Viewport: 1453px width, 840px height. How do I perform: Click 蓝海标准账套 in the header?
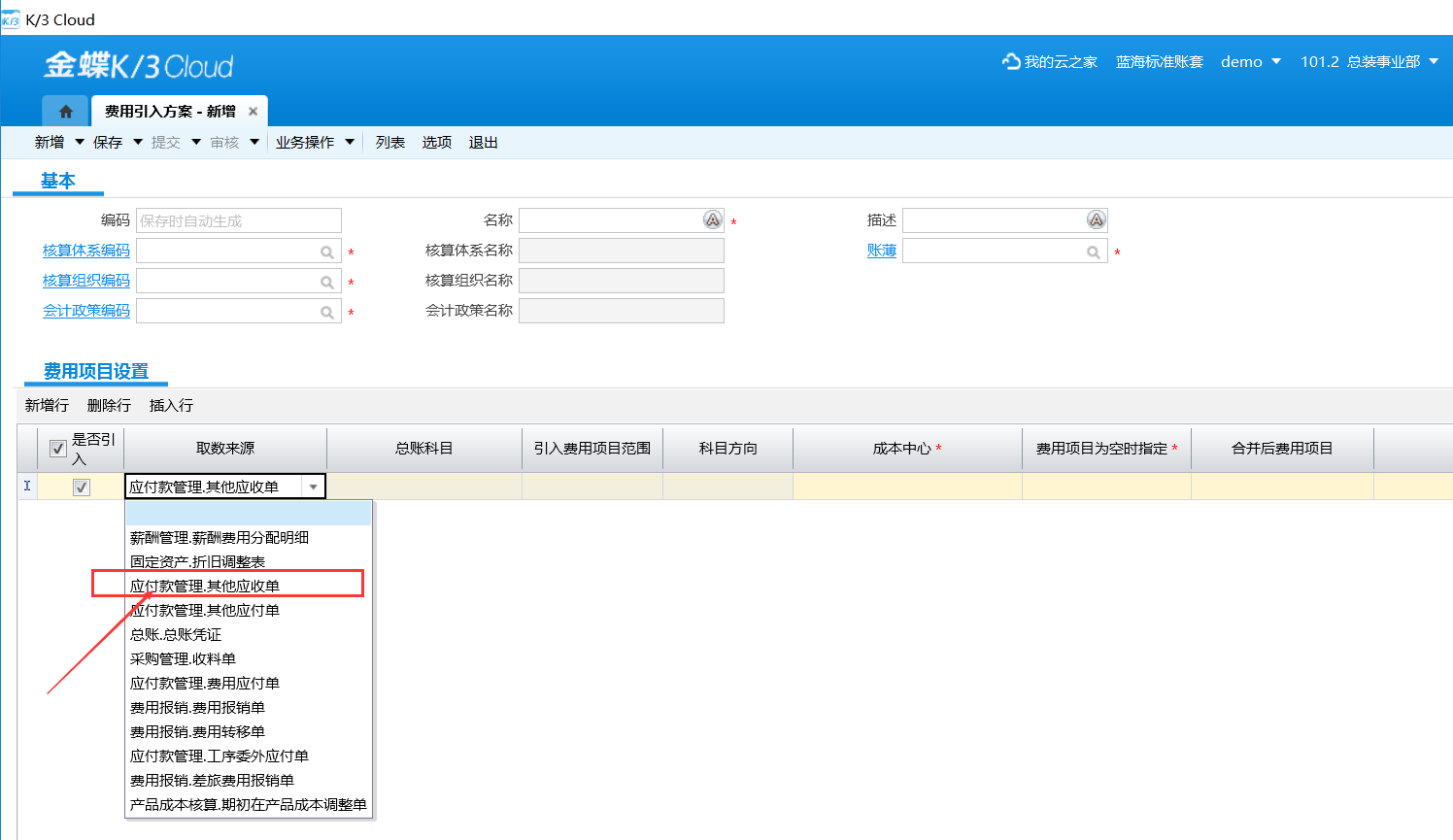point(1160,61)
